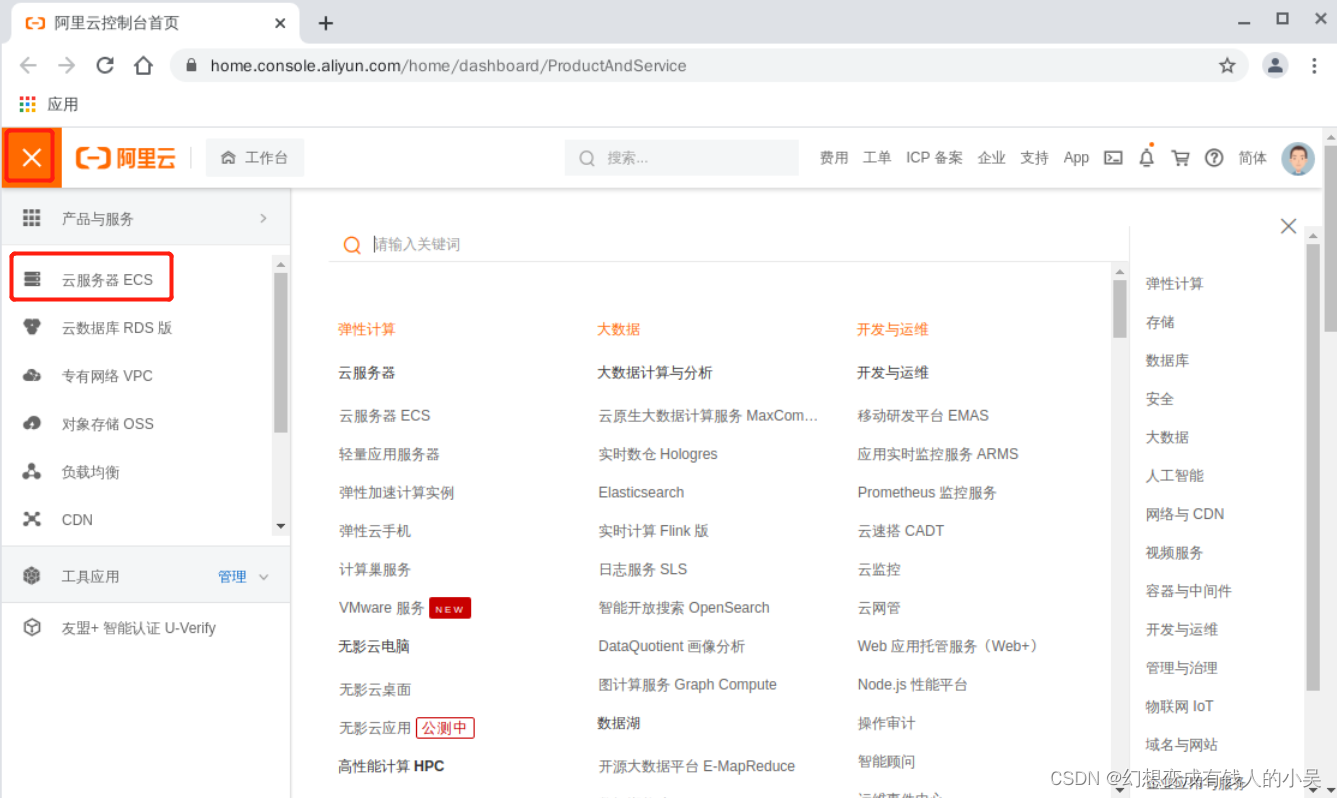Viewport: 1337px width, 798px height.
Task: Click the sidebar scrollbar up arrow
Action: 281,264
